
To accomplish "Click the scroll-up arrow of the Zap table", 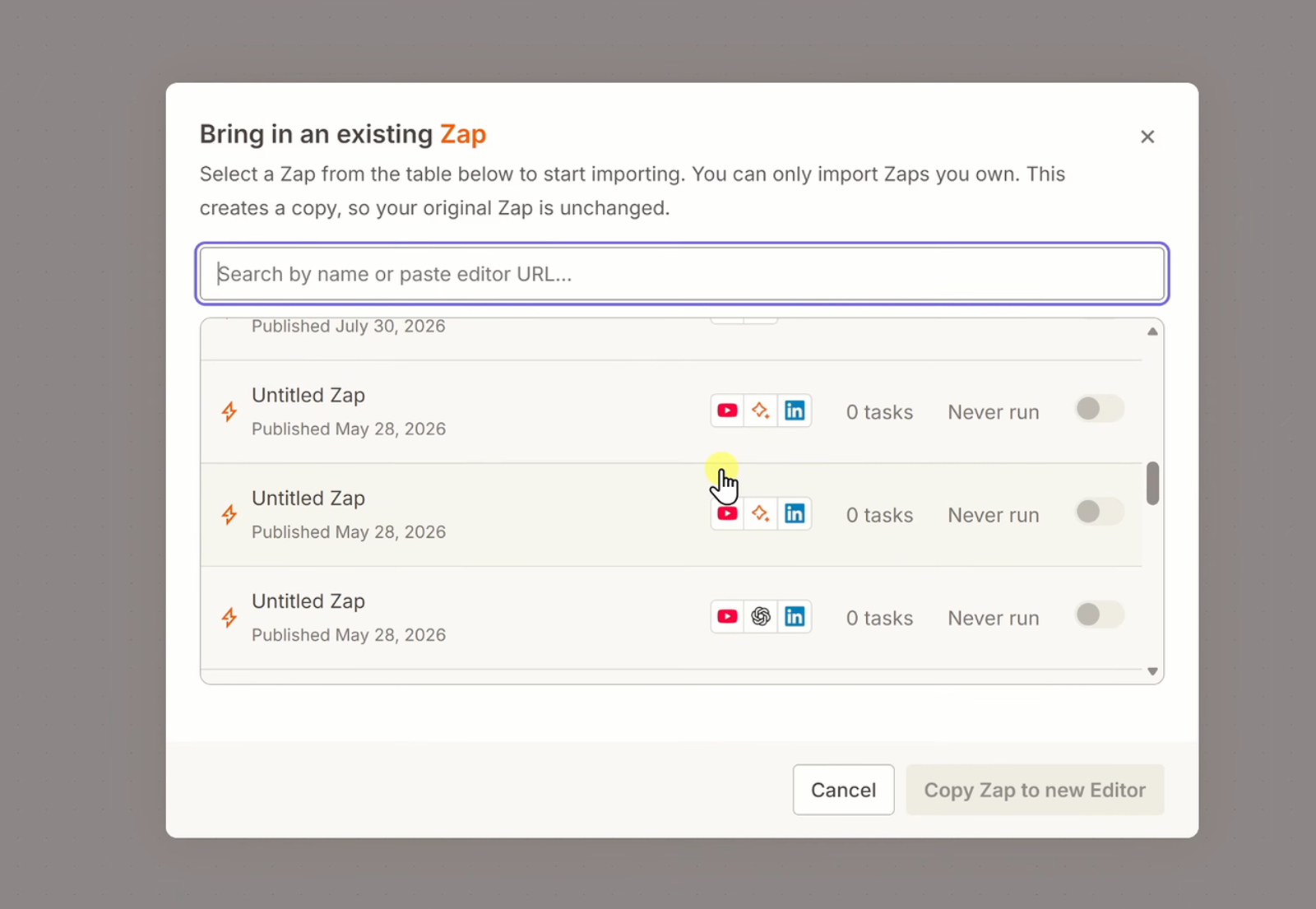I will pyautogui.click(x=1152, y=332).
